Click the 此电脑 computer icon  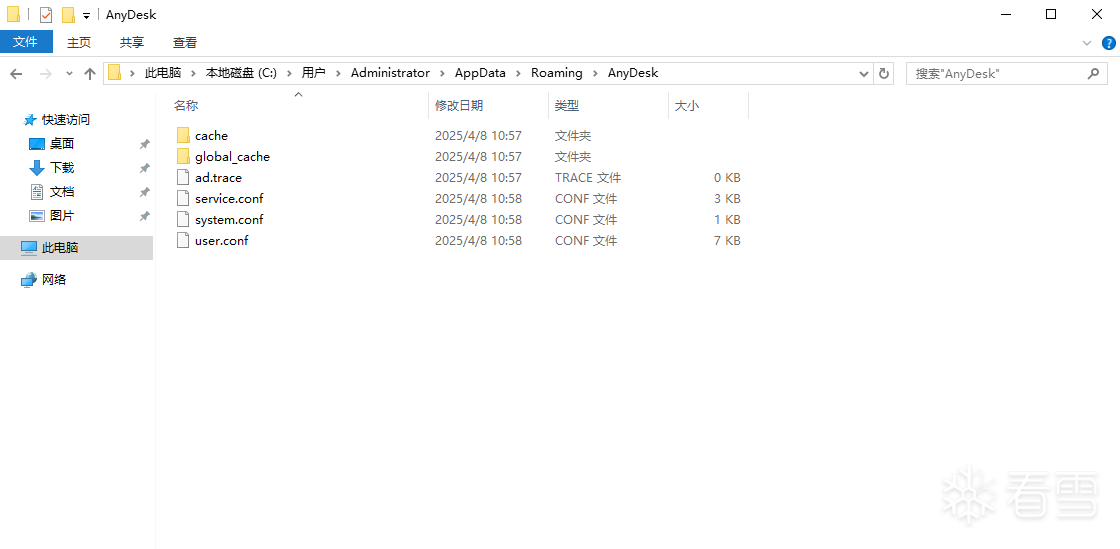click(29, 248)
